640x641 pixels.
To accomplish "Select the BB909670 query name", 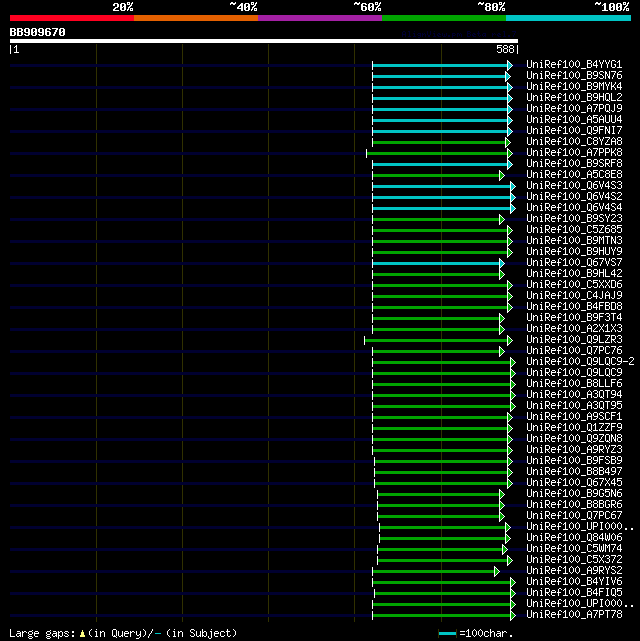I will 37,32.
